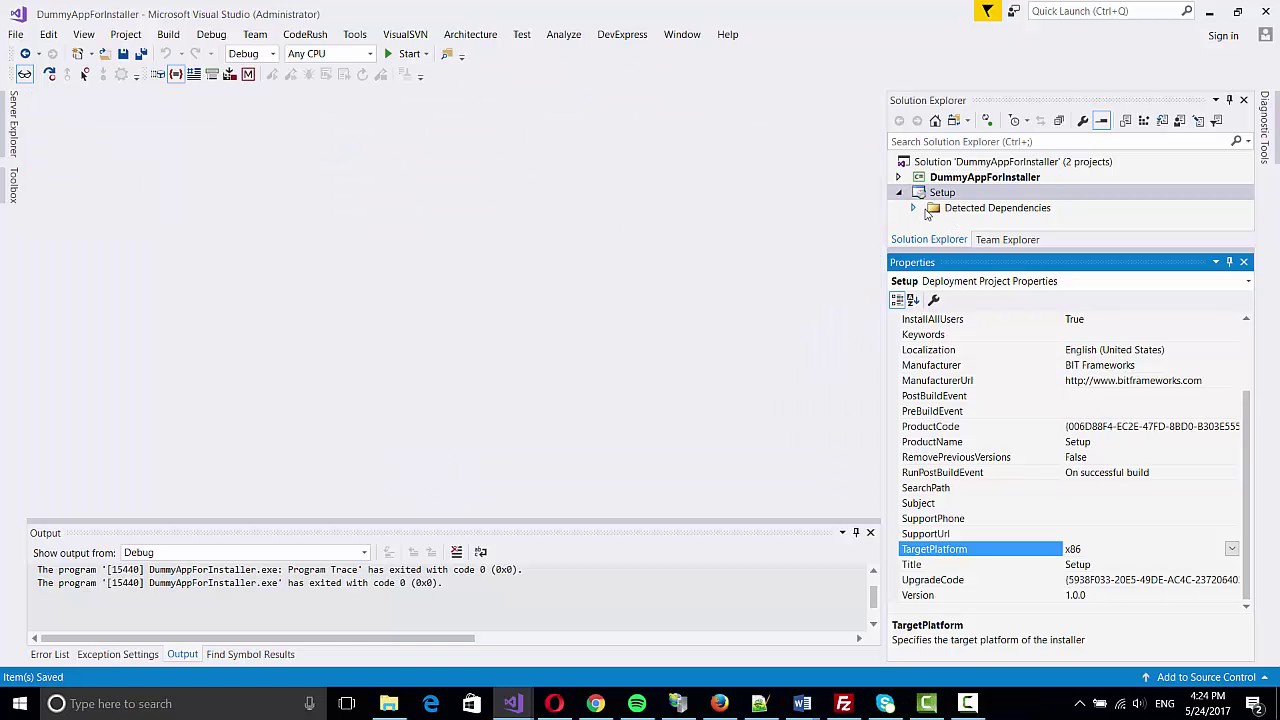Image resolution: width=1280 pixels, height=720 pixels.
Task: Click the Property Pages wrench in Properties
Action: click(x=934, y=300)
